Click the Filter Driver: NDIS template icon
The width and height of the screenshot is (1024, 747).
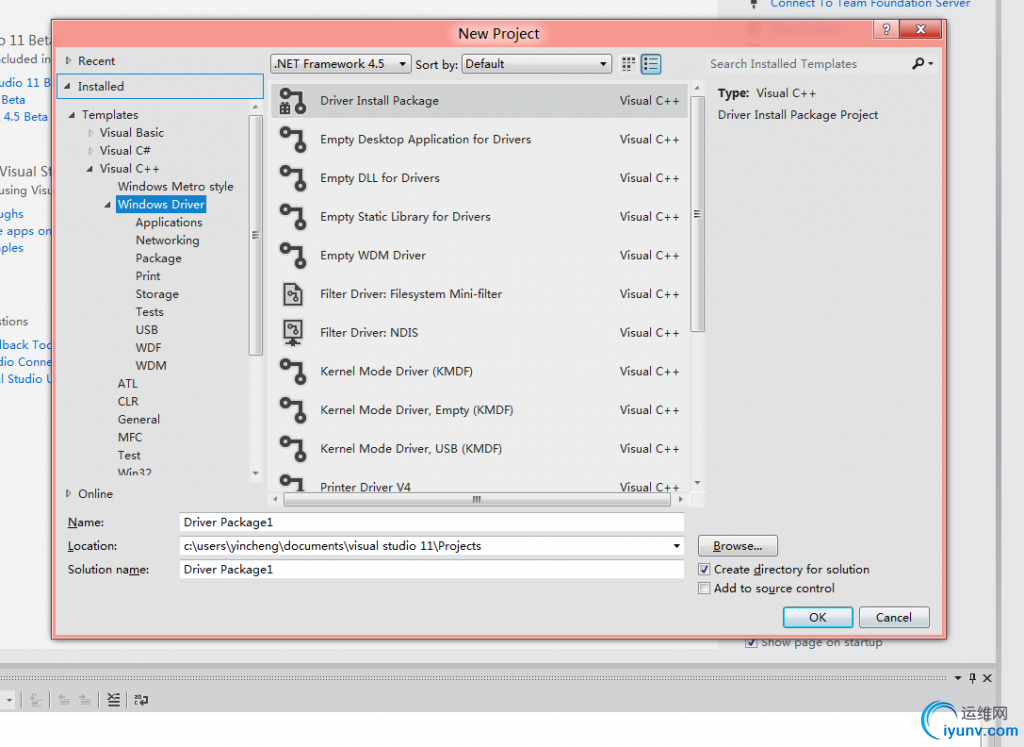click(292, 333)
